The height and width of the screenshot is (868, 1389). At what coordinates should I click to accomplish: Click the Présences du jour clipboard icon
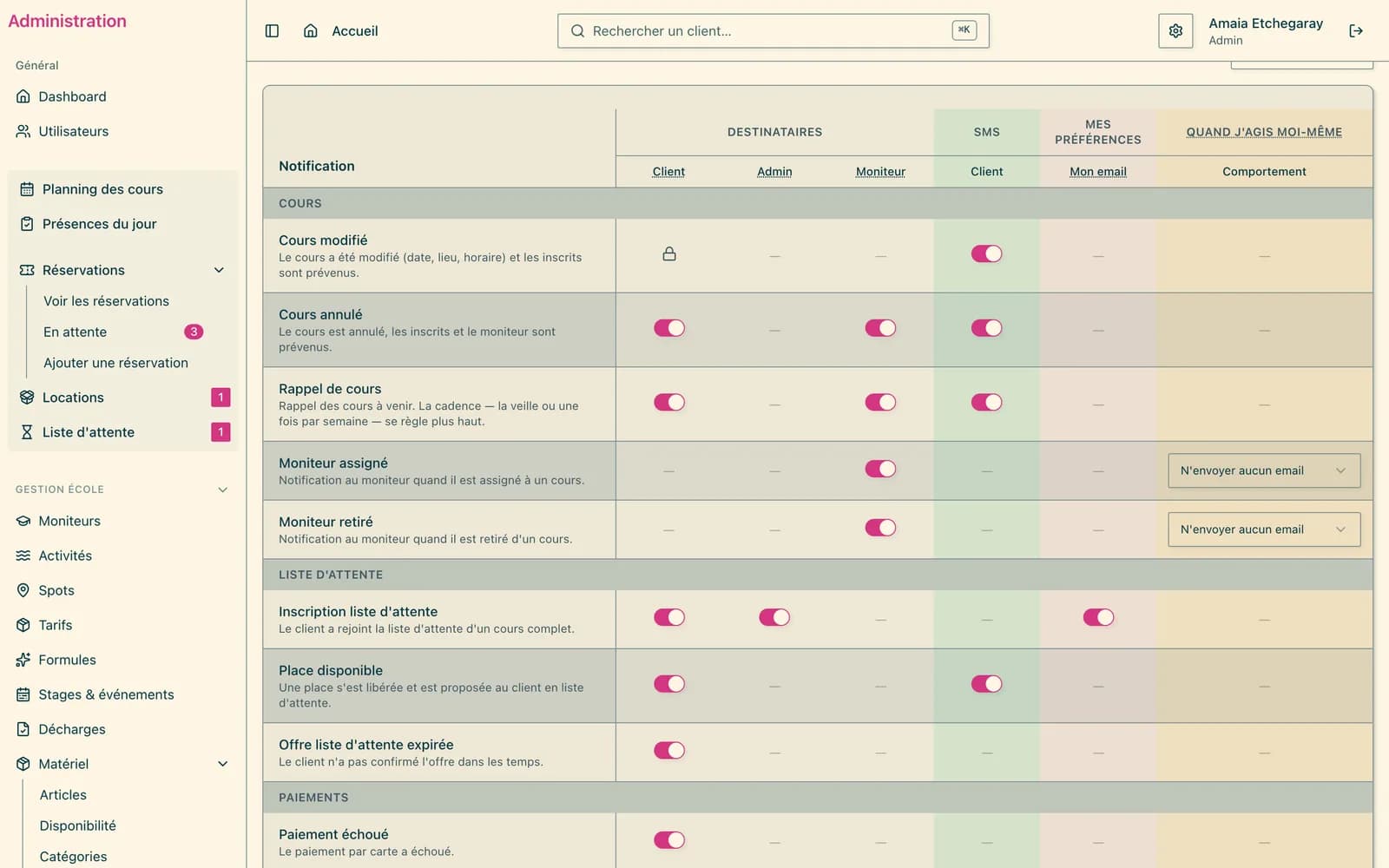tap(27, 224)
